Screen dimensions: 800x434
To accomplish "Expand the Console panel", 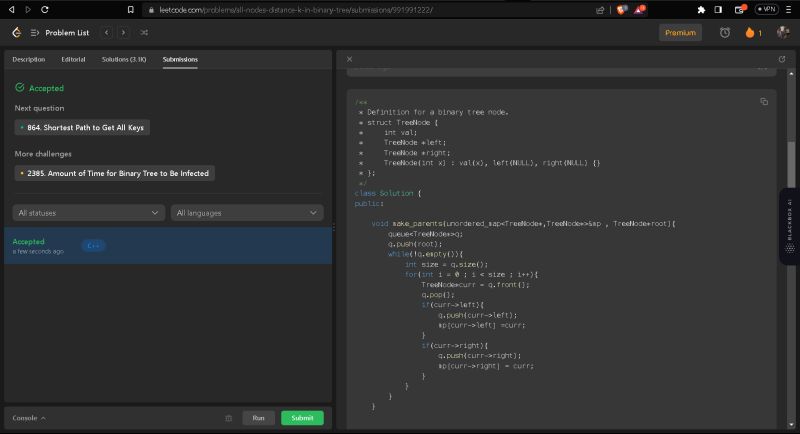I will pos(29,418).
